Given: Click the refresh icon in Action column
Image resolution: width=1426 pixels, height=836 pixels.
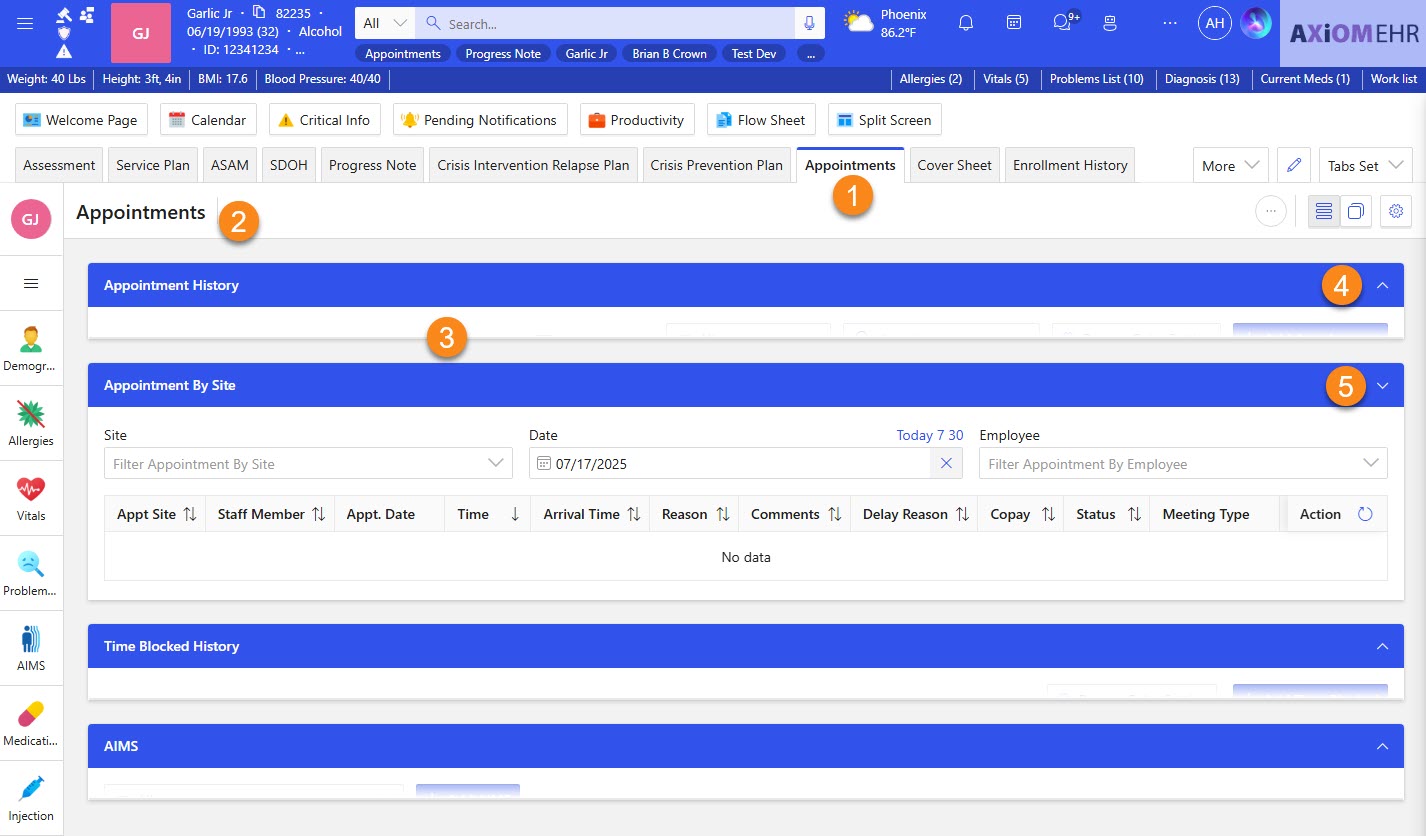Looking at the screenshot, I should [1365, 514].
